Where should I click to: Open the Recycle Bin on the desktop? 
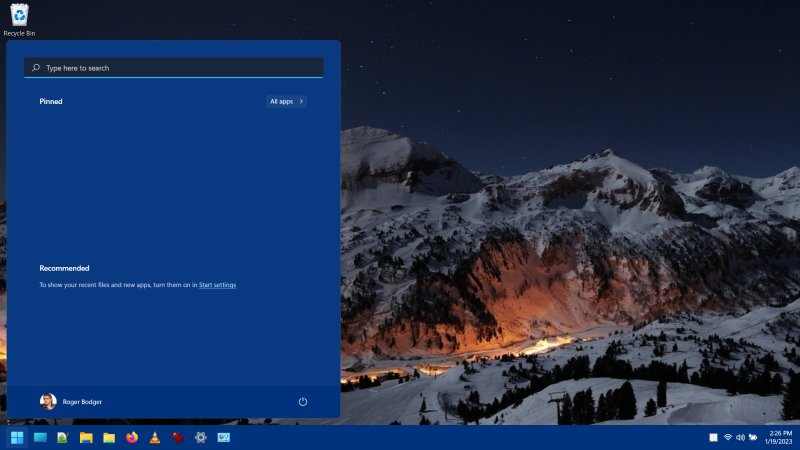19,16
